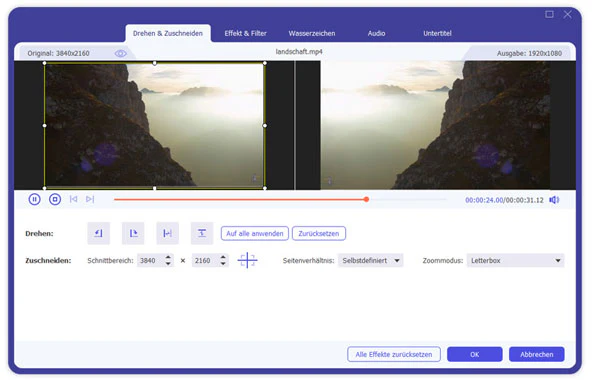Viewport: 600px width, 380px height.
Task: Click Auf alle anwenden button
Action: coord(255,233)
